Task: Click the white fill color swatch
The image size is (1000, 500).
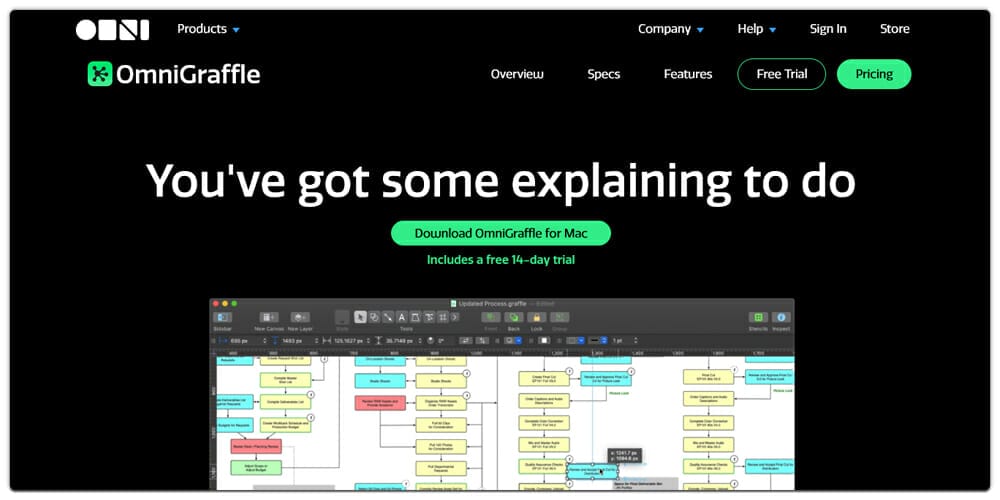Action: point(544,341)
